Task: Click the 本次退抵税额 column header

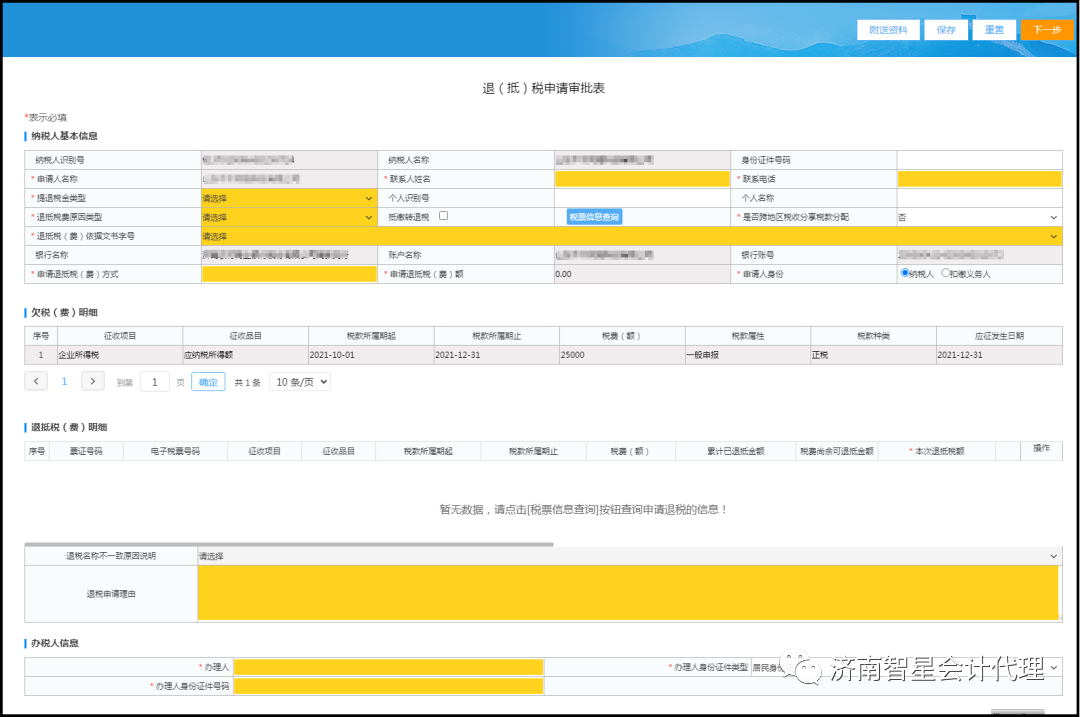Action: tap(937, 451)
